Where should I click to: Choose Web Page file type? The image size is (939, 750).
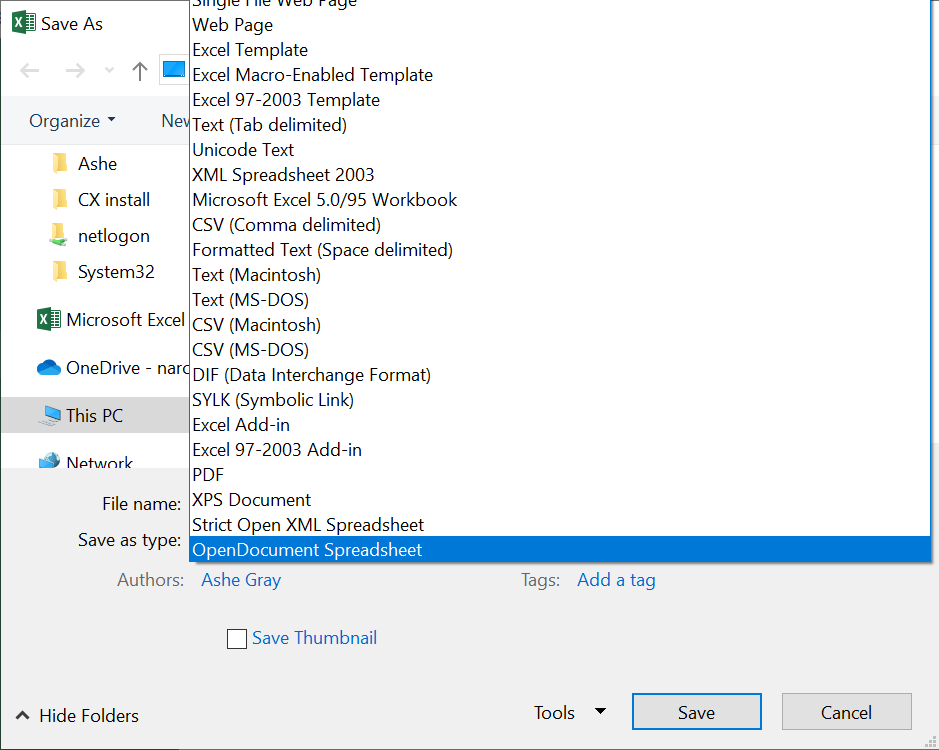[560, 25]
